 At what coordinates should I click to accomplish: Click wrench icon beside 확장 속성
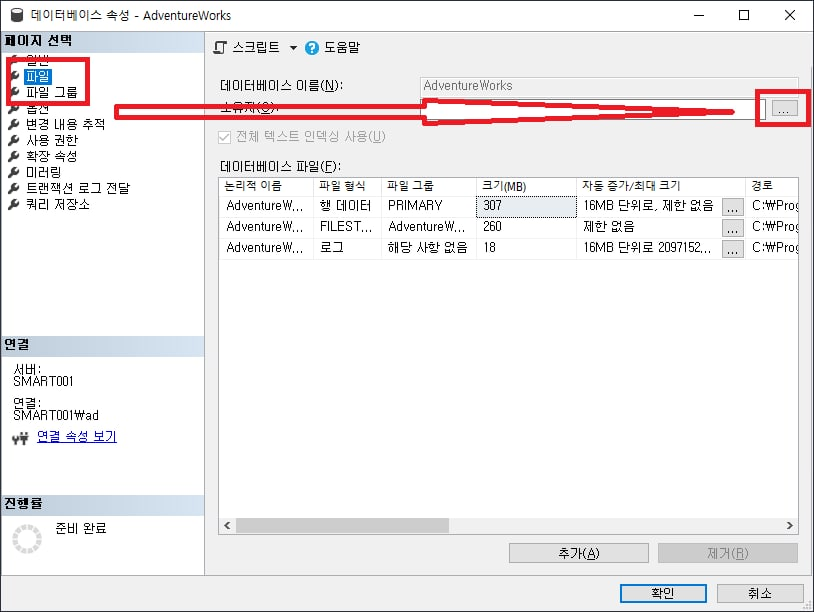pyautogui.click(x=14, y=156)
